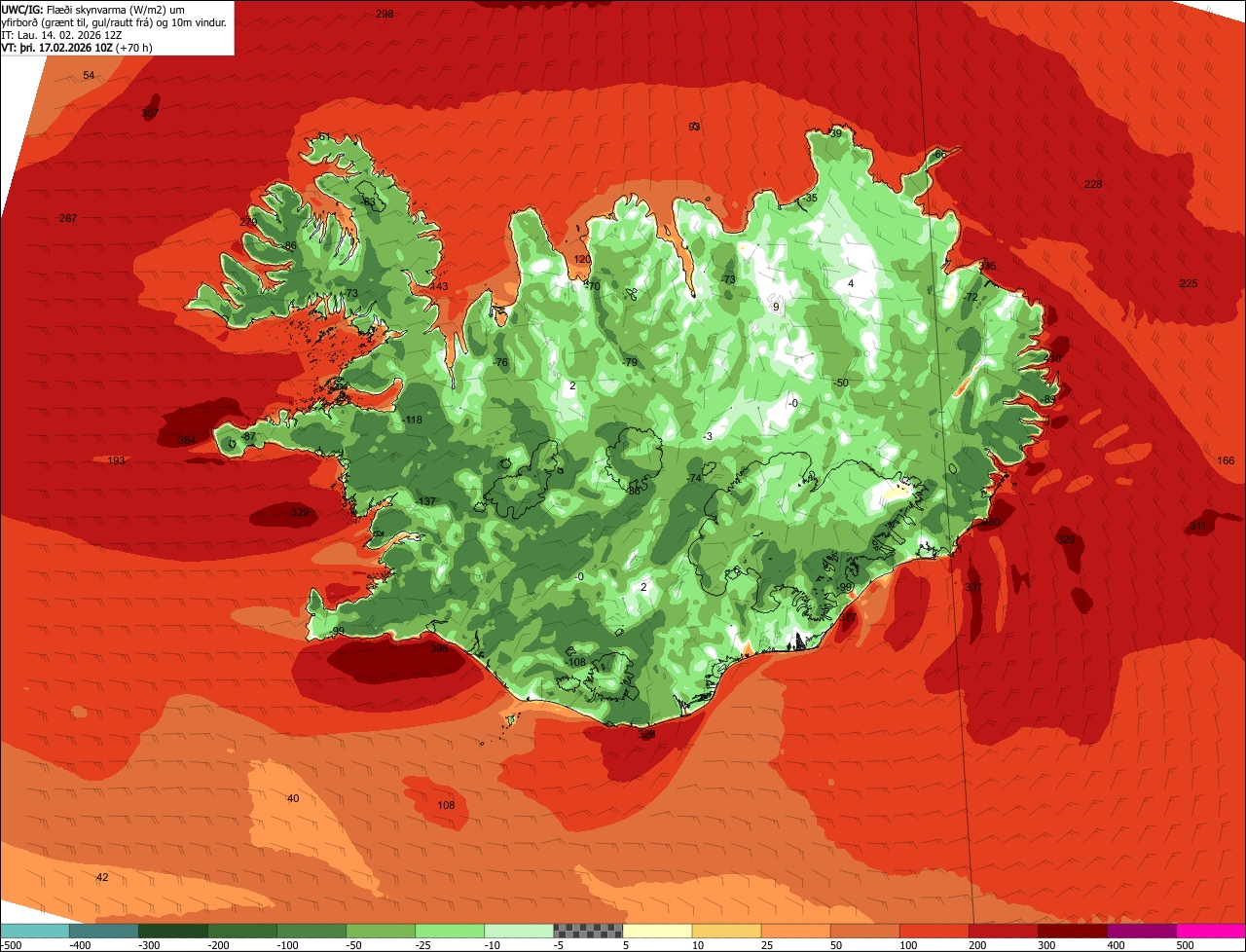Screen dimensions: 1246x952
Task: Click the land value '-74' in the central highlands
Action: click(x=694, y=479)
